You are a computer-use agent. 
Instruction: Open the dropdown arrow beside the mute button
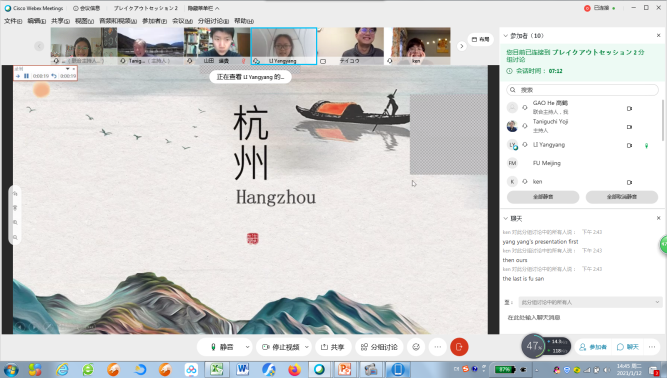[x=247, y=347]
